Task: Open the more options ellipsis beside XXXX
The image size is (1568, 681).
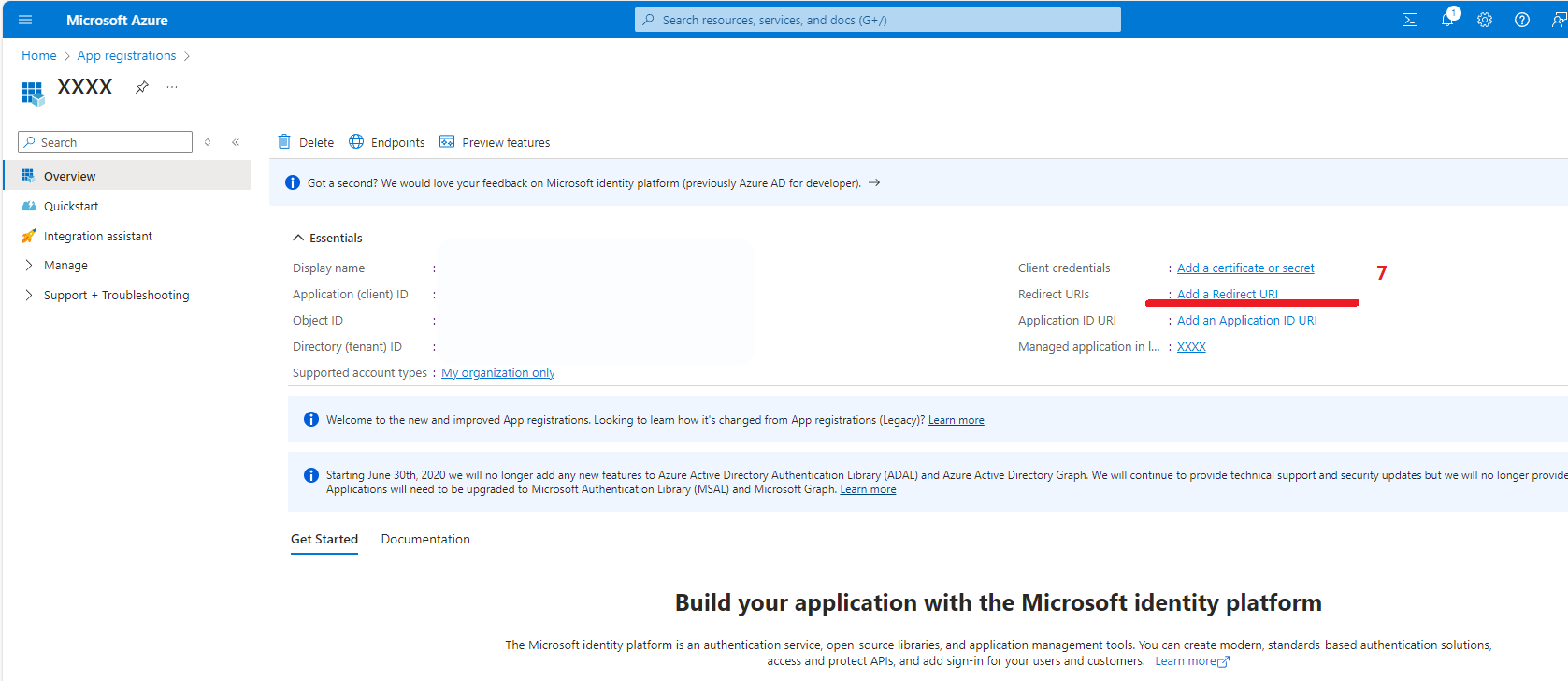Action: coord(172,87)
